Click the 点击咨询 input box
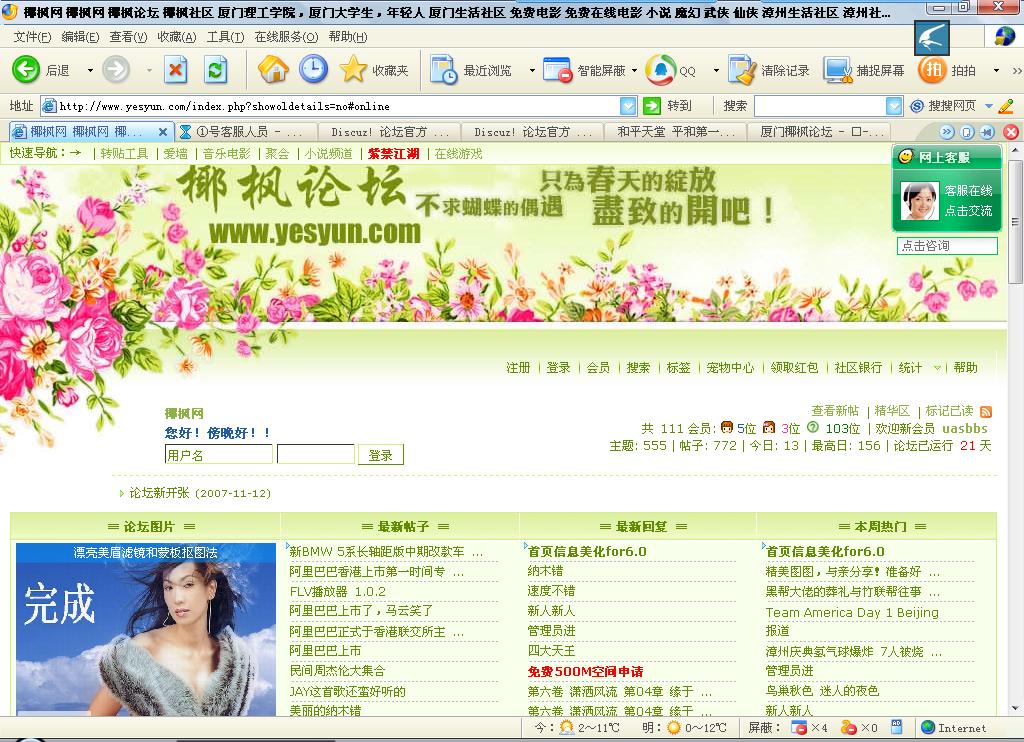The width and height of the screenshot is (1024, 742). (x=947, y=246)
